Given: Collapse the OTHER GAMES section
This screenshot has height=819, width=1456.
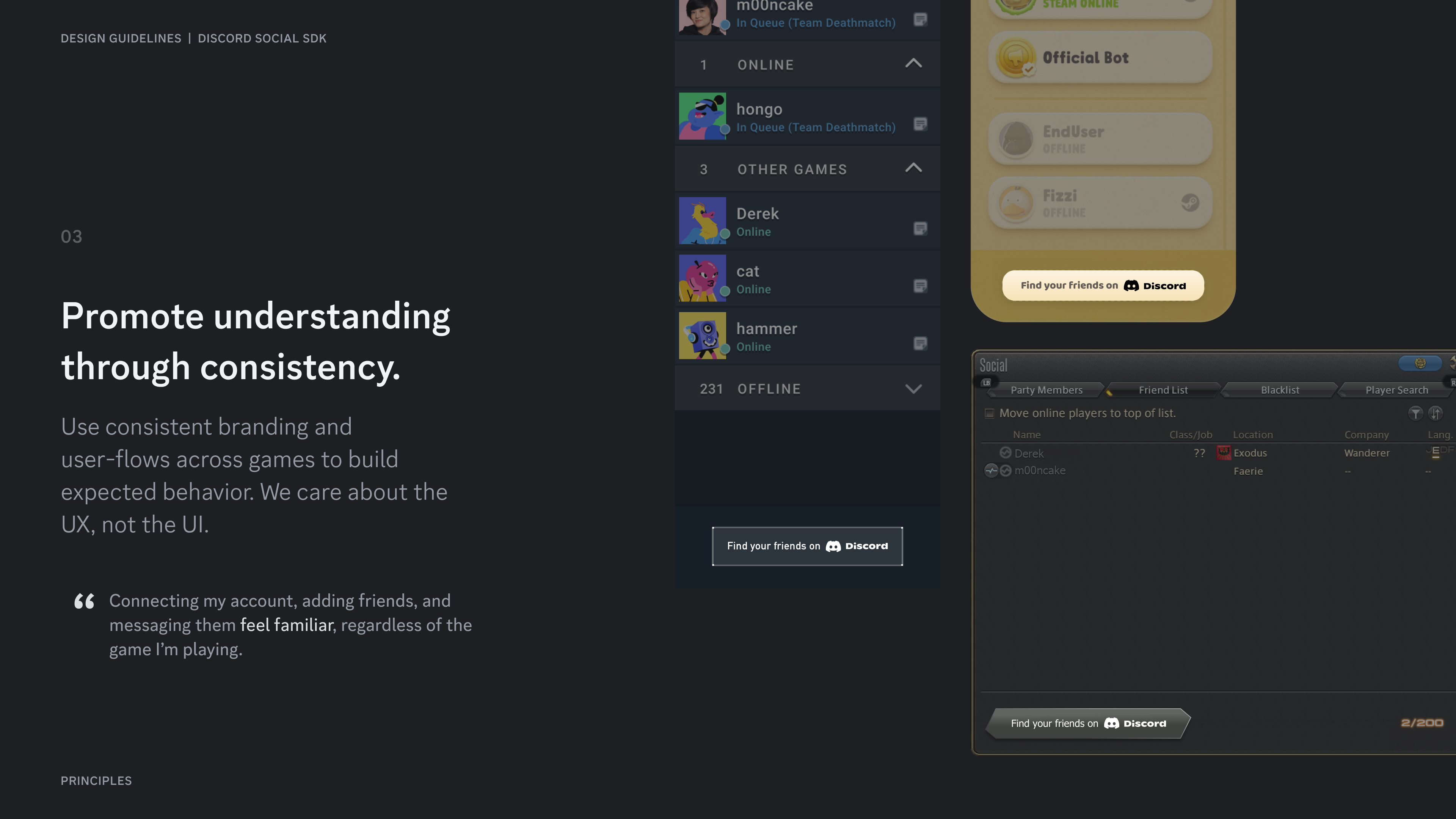Looking at the screenshot, I should click(x=914, y=168).
